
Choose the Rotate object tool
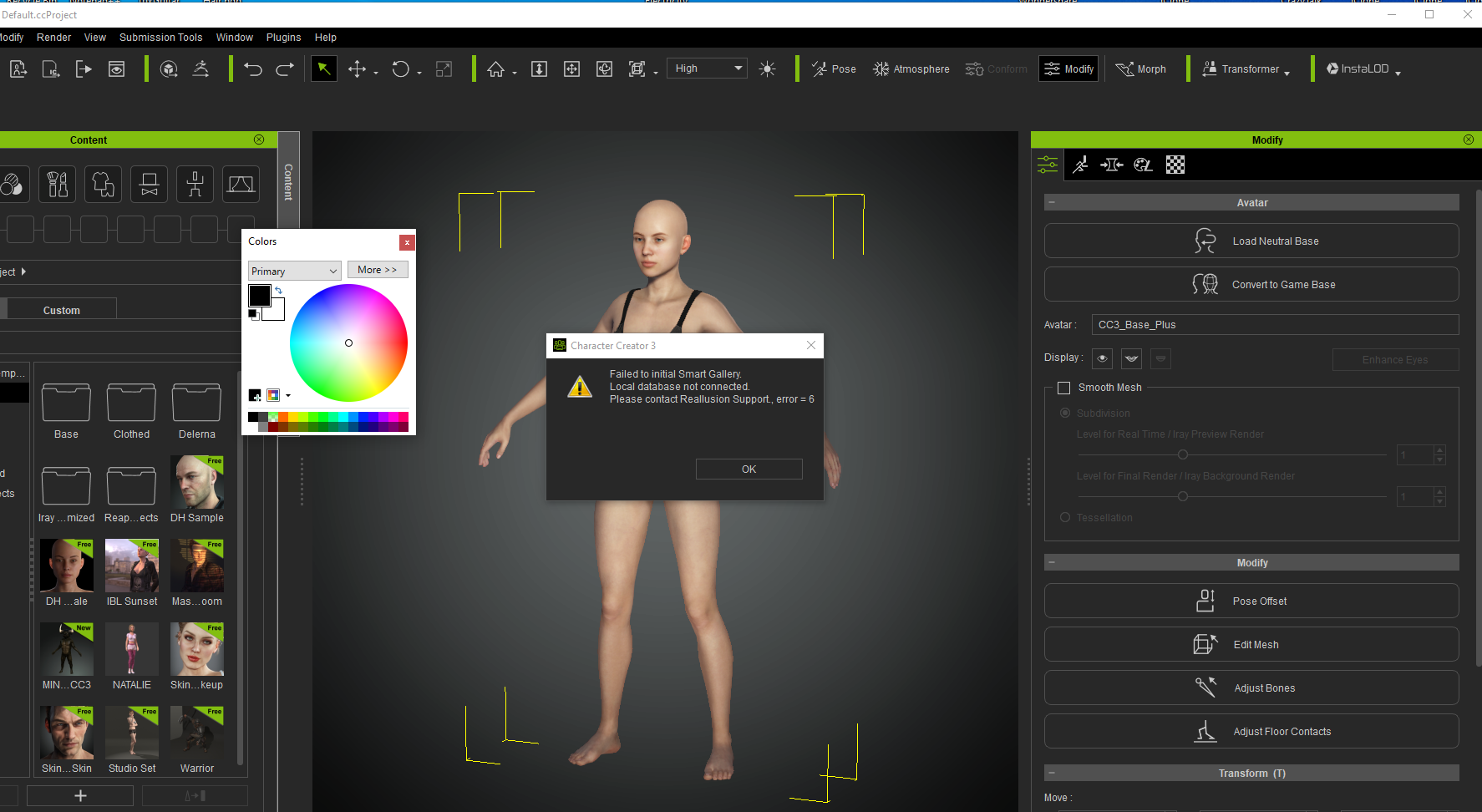pos(401,69)
